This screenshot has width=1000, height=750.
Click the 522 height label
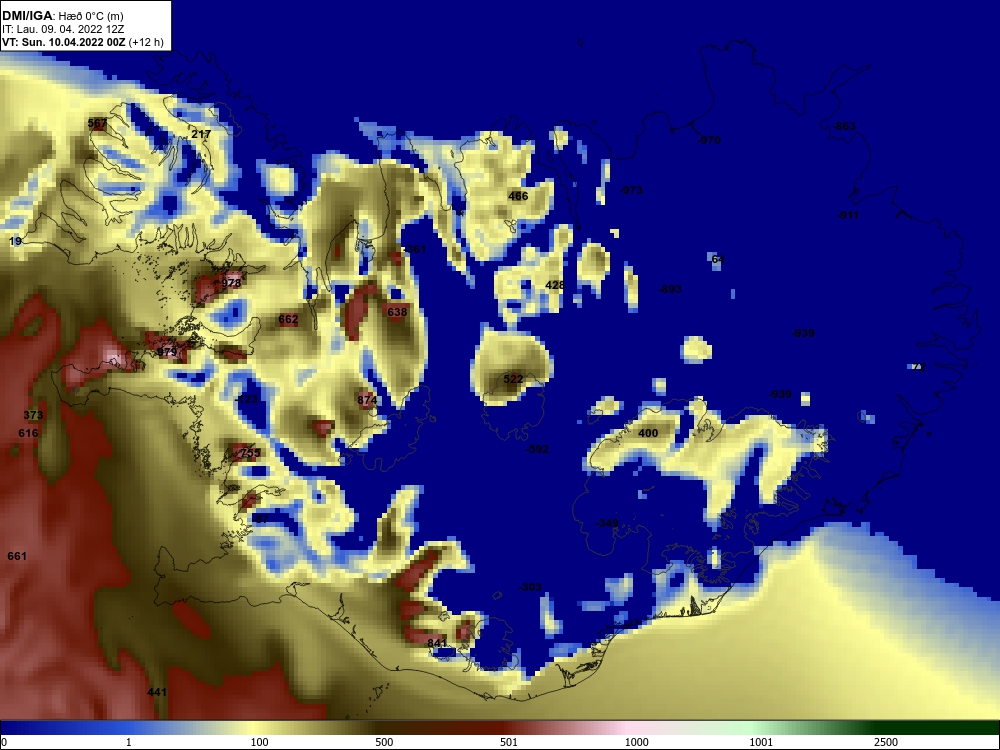click(x=513, y=379)
